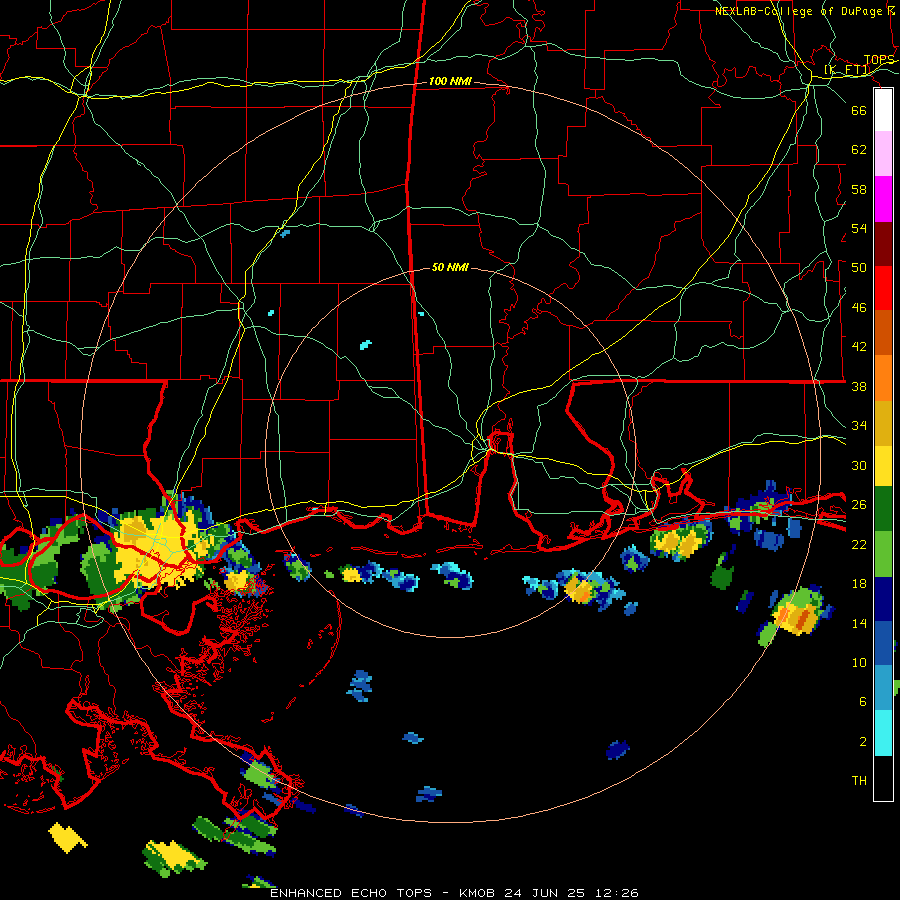Viewport: 900px width, 900px height.
Task: Click the TH legend label
Action: coord(859,781)
